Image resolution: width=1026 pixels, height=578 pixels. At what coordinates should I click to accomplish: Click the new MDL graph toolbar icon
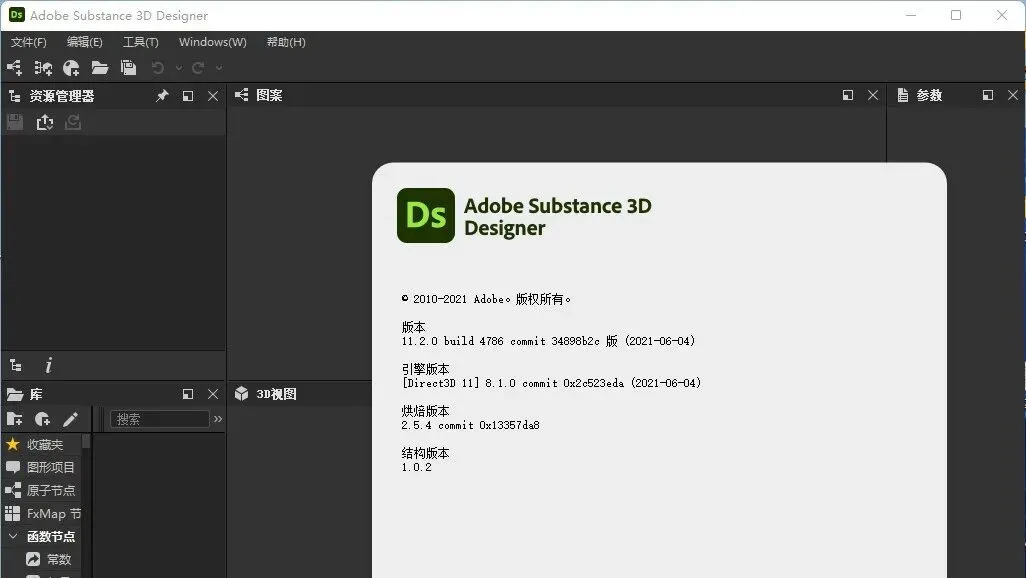pos(43,67)
